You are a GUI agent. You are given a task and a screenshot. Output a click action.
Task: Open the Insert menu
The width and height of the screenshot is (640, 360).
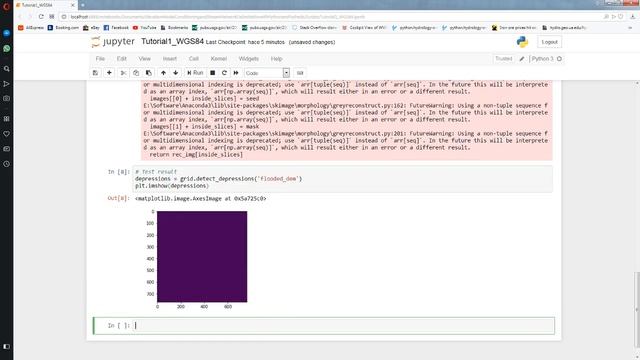click(x=170, y=59)
